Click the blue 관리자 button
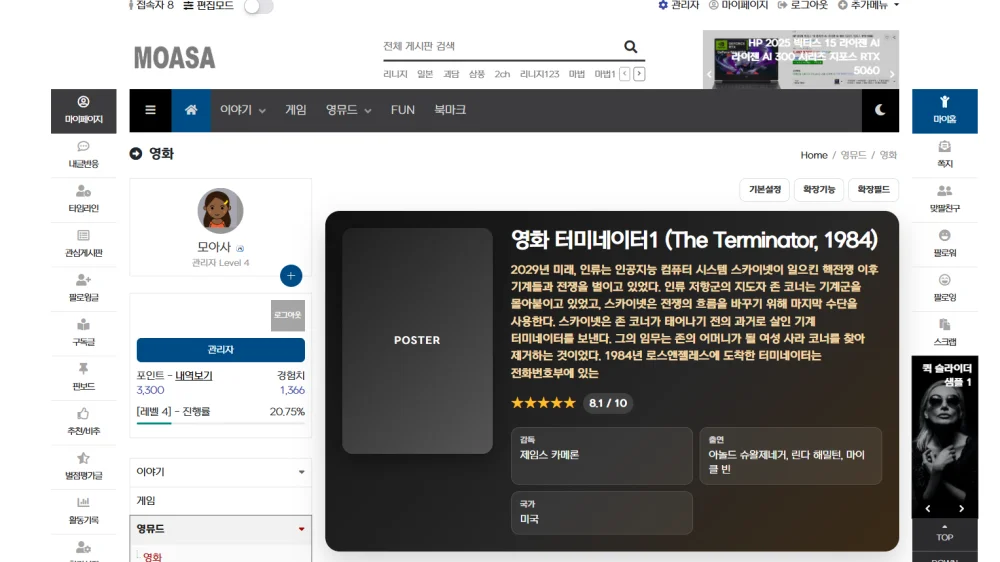Image resolution: width=1000 pixels, height=562 pixels. click(x=221, y=350)
